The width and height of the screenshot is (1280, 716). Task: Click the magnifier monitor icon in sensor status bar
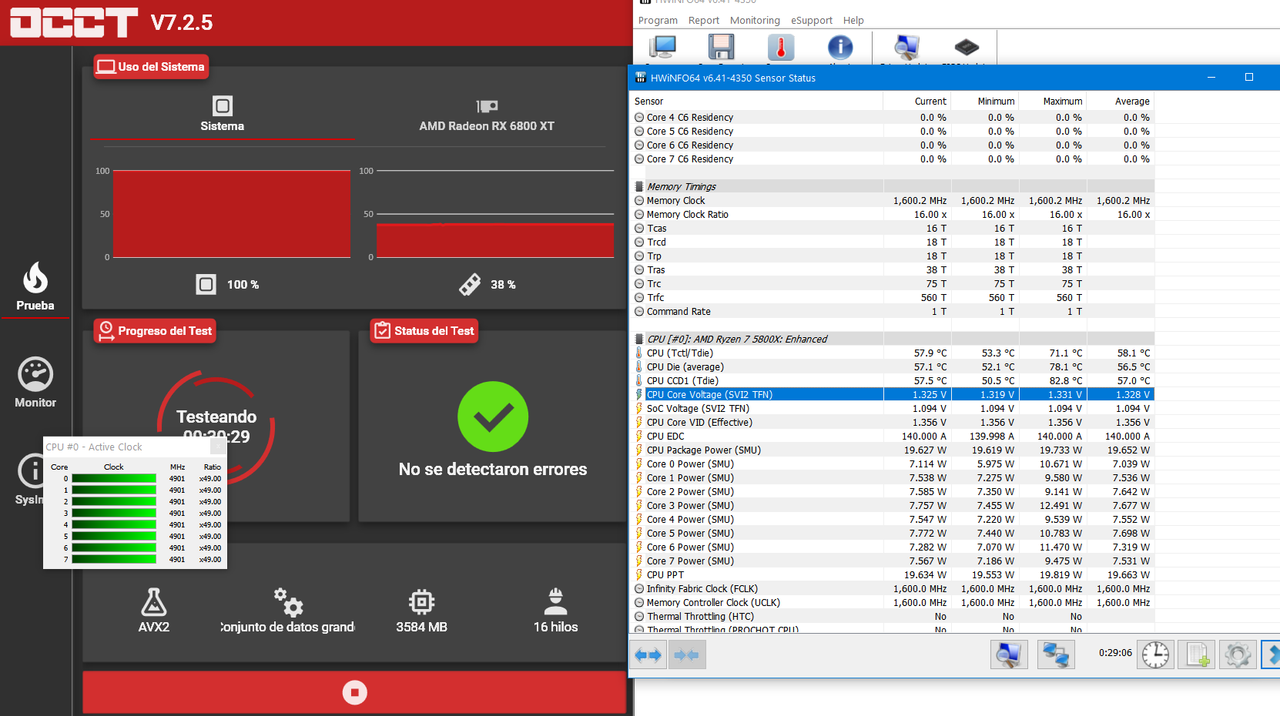1009,655
